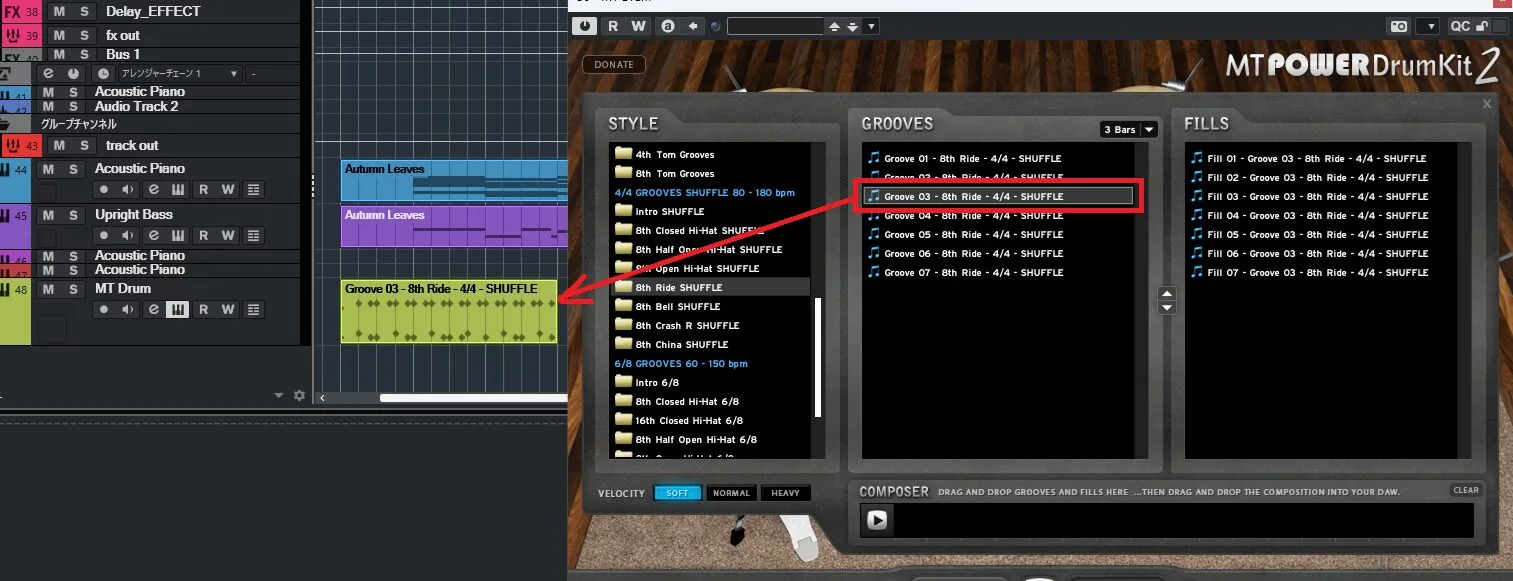The width and height of the screenshot is (1513, 581).
Task: Solo the track out channel 43
Action: pos(84,145)
